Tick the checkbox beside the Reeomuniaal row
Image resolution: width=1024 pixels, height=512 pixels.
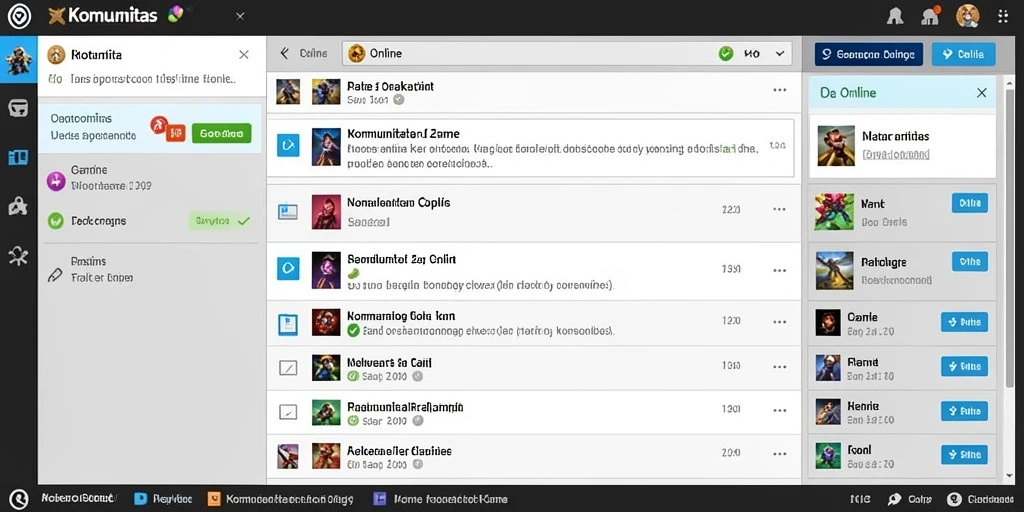pos(288,411)
